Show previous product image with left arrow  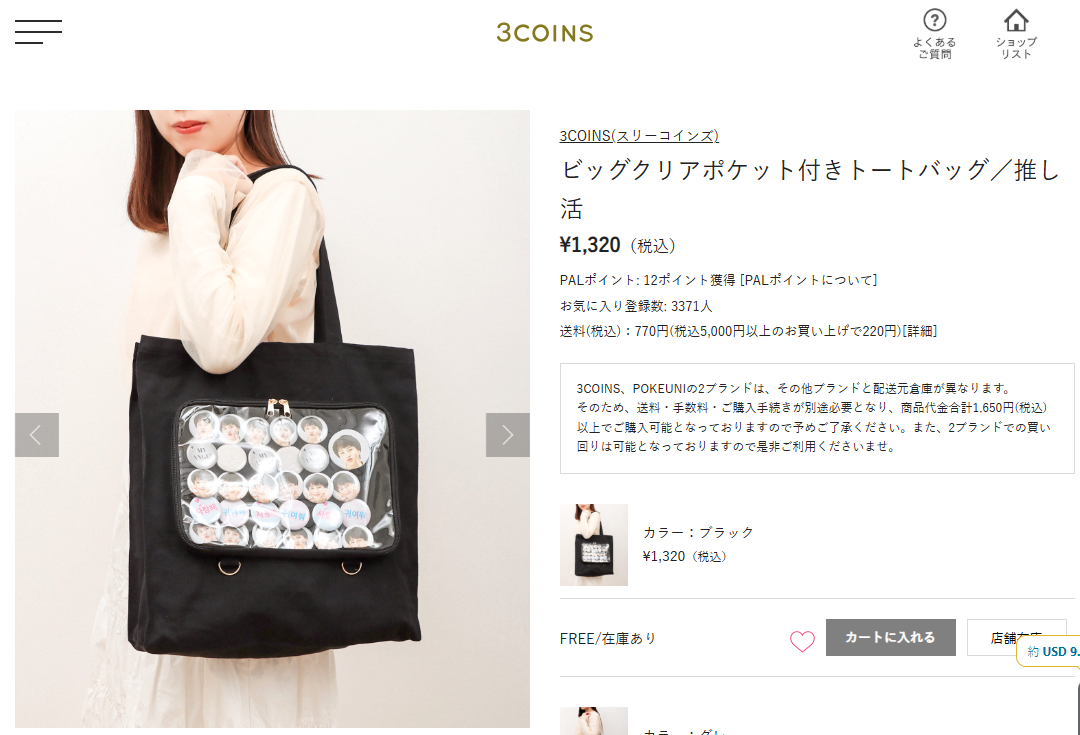click(37, 435)
